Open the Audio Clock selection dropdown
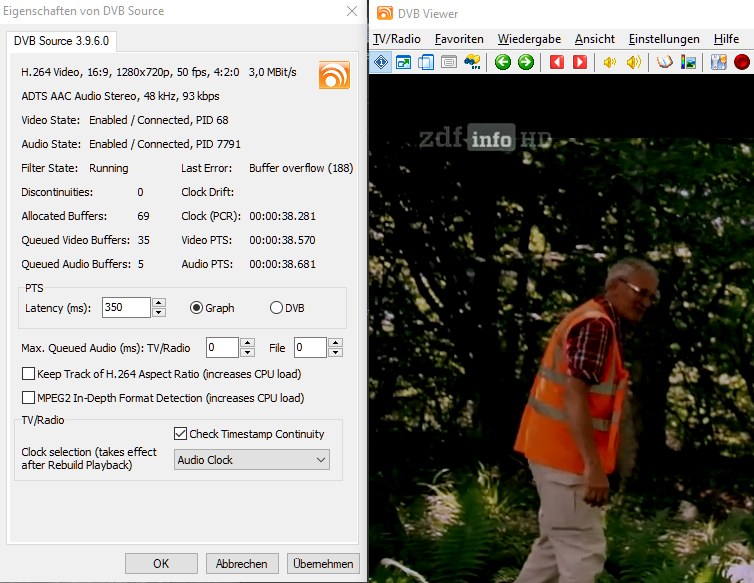Screen dimensions: 754x583 [x=251, y=460]
